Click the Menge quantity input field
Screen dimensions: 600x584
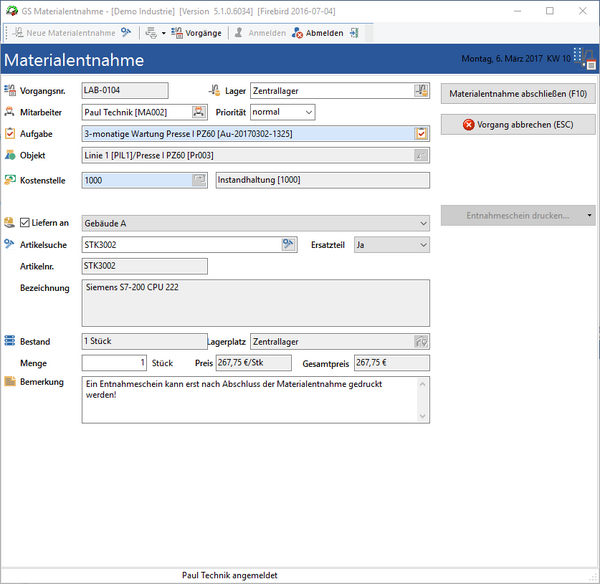click(114, 363)
